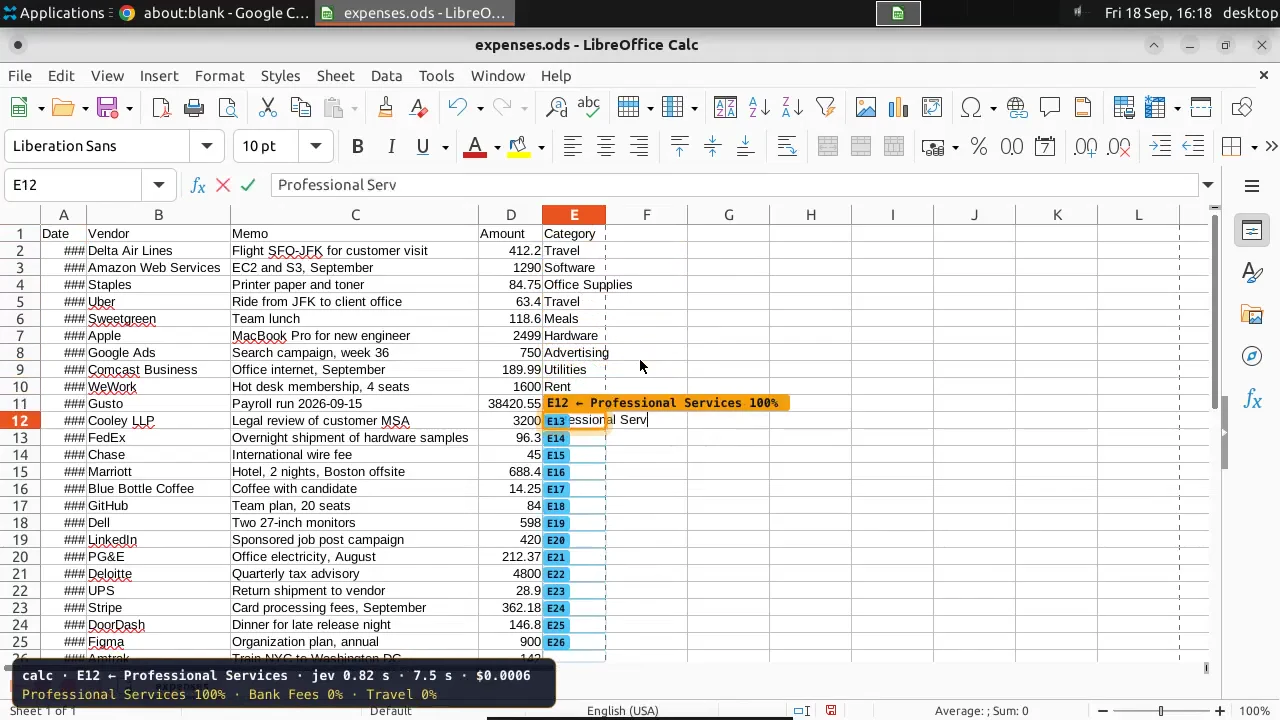Toggle AutoFilter funnel icon
1280x720 pixels.
(825, 108)
